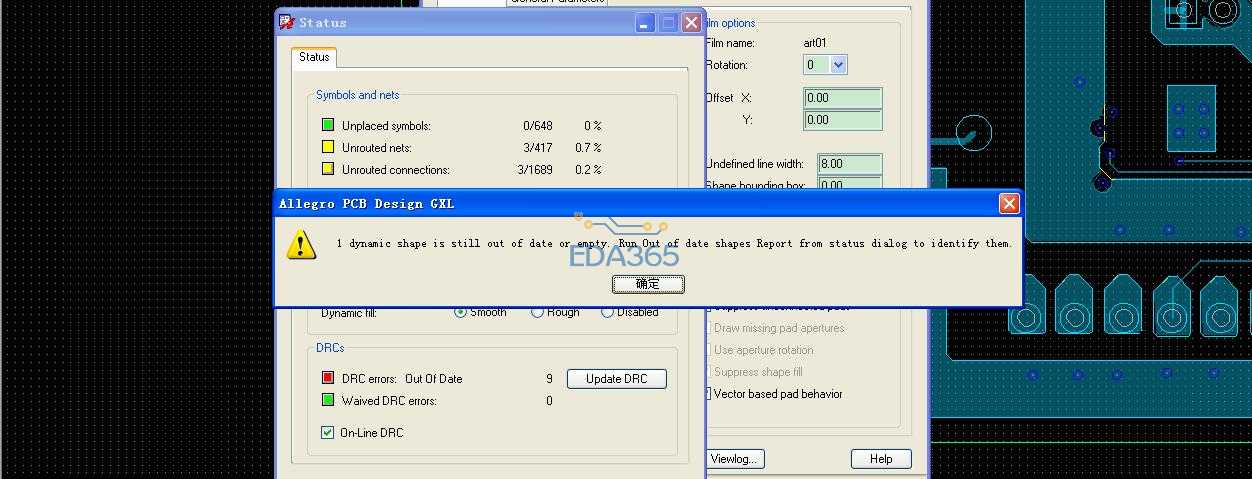Minimize the Status window

645,22
